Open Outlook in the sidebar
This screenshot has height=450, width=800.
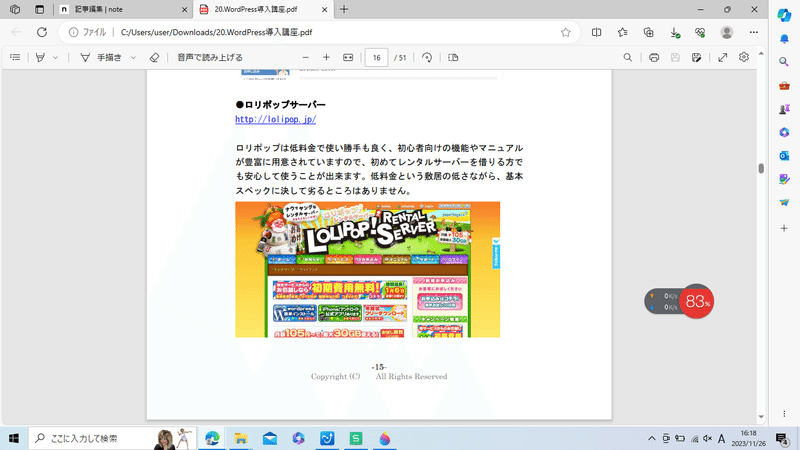tap(784, 156)
